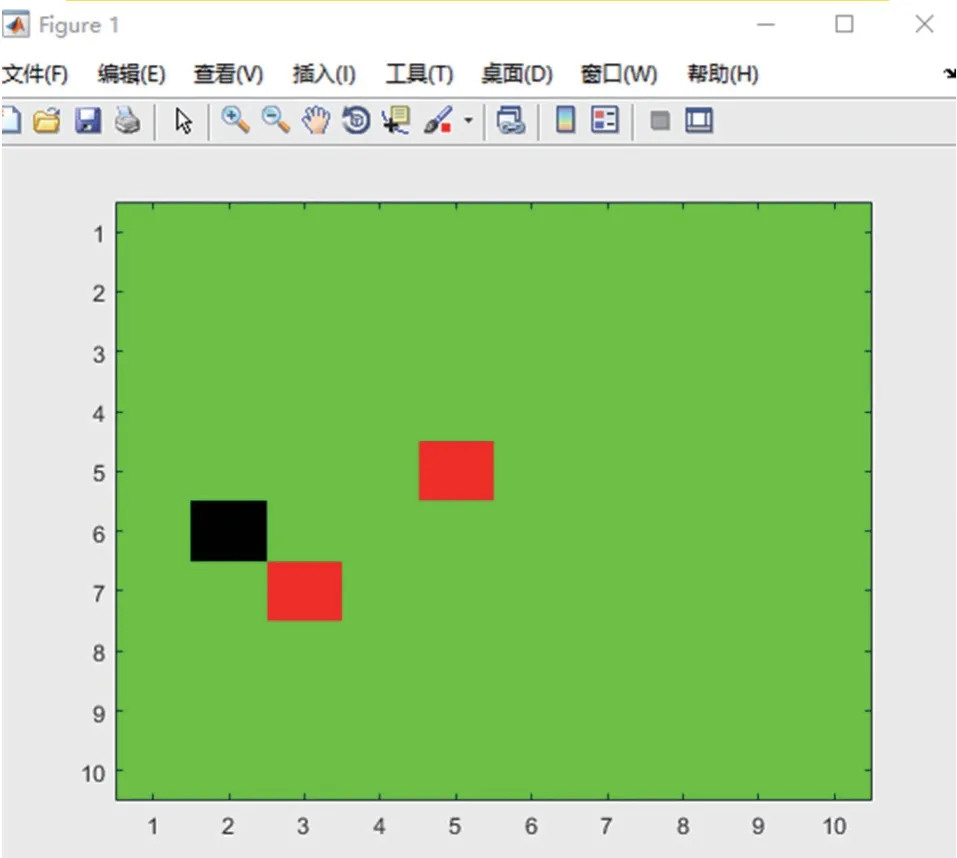Viewport: 957px width, 858px height.
Task: Activate the Rotate 3D tool
Action: point(356,120)
